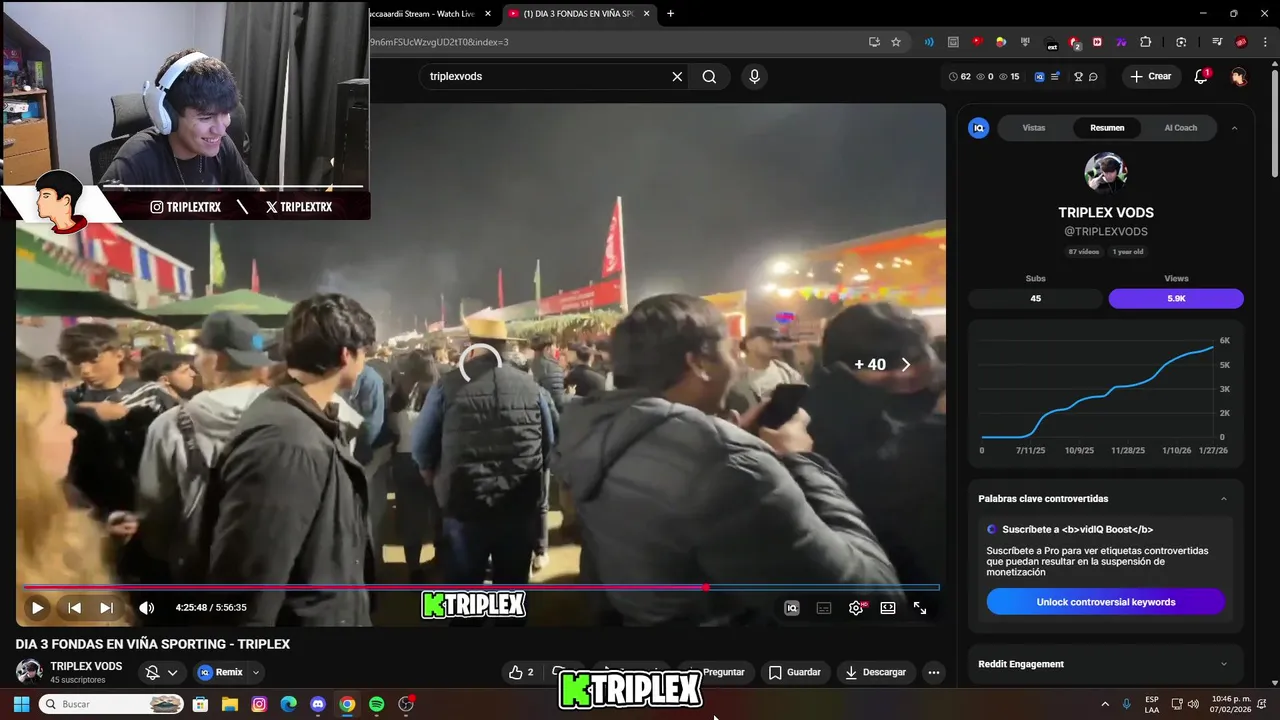Screen dimensions: 1280x720
Task: Toggle theater mode in player
Action: point(888,607)
